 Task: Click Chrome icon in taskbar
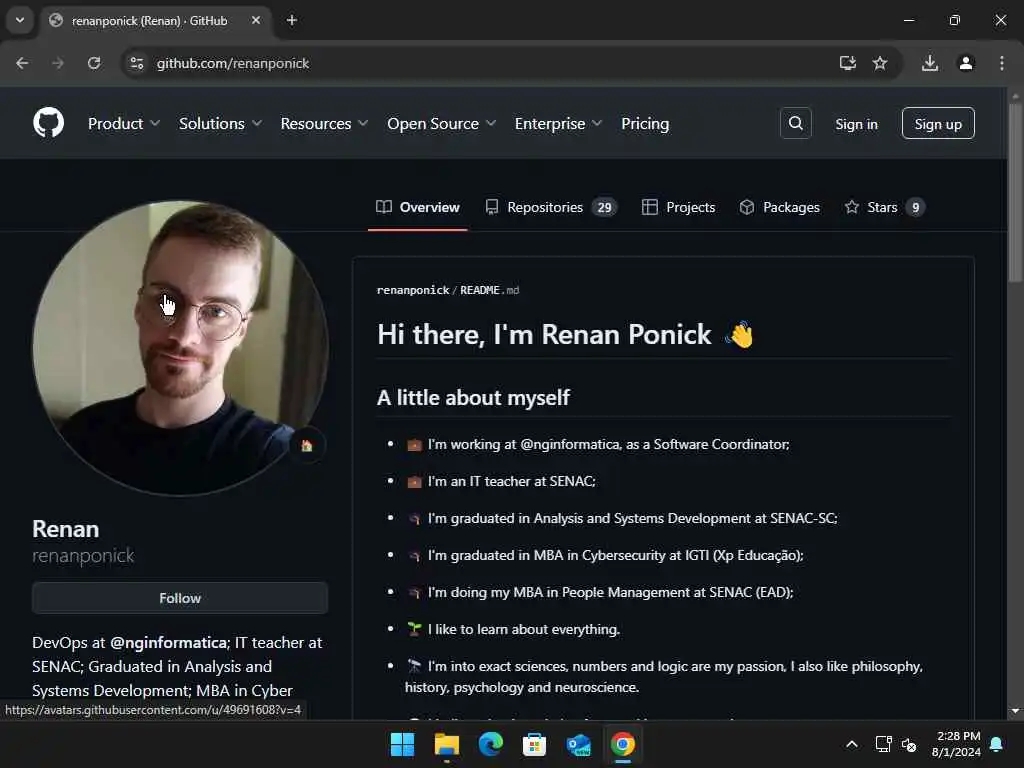tap(622, 744)
